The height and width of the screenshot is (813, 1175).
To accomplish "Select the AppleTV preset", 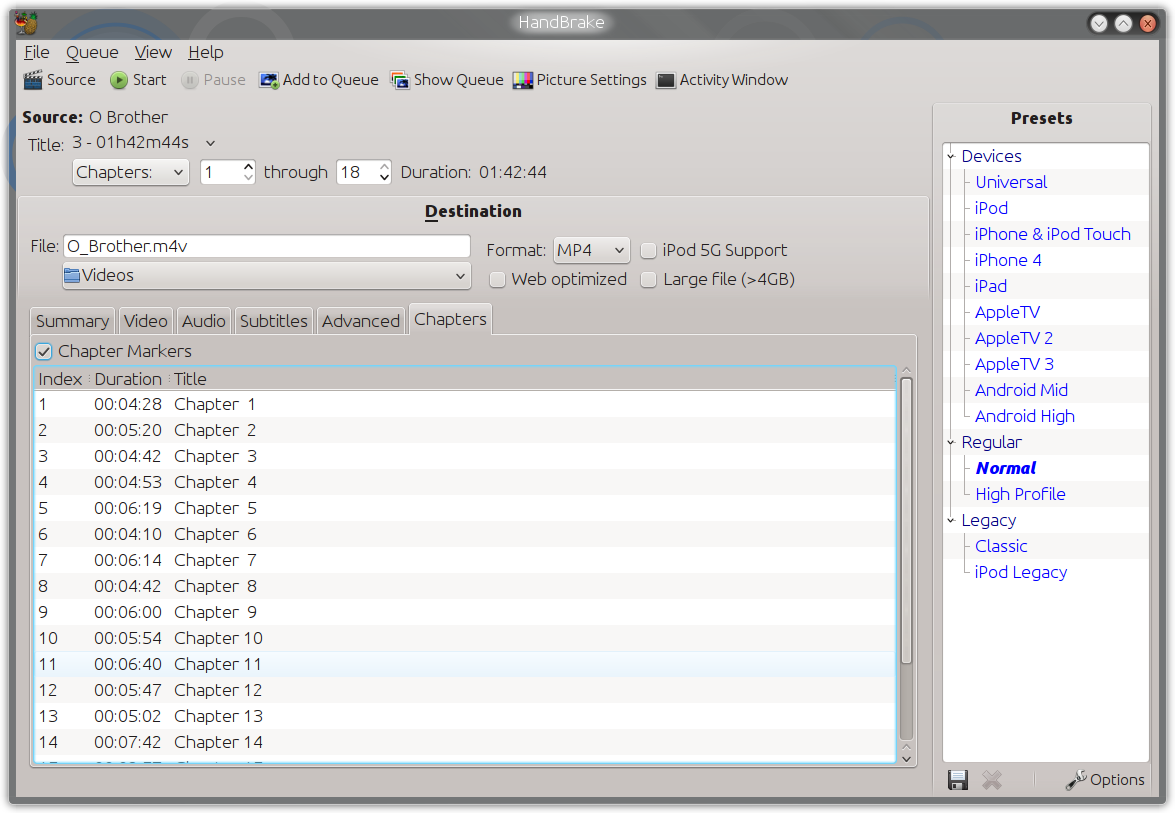I will pyautogui.click(x=1007, y=312).
